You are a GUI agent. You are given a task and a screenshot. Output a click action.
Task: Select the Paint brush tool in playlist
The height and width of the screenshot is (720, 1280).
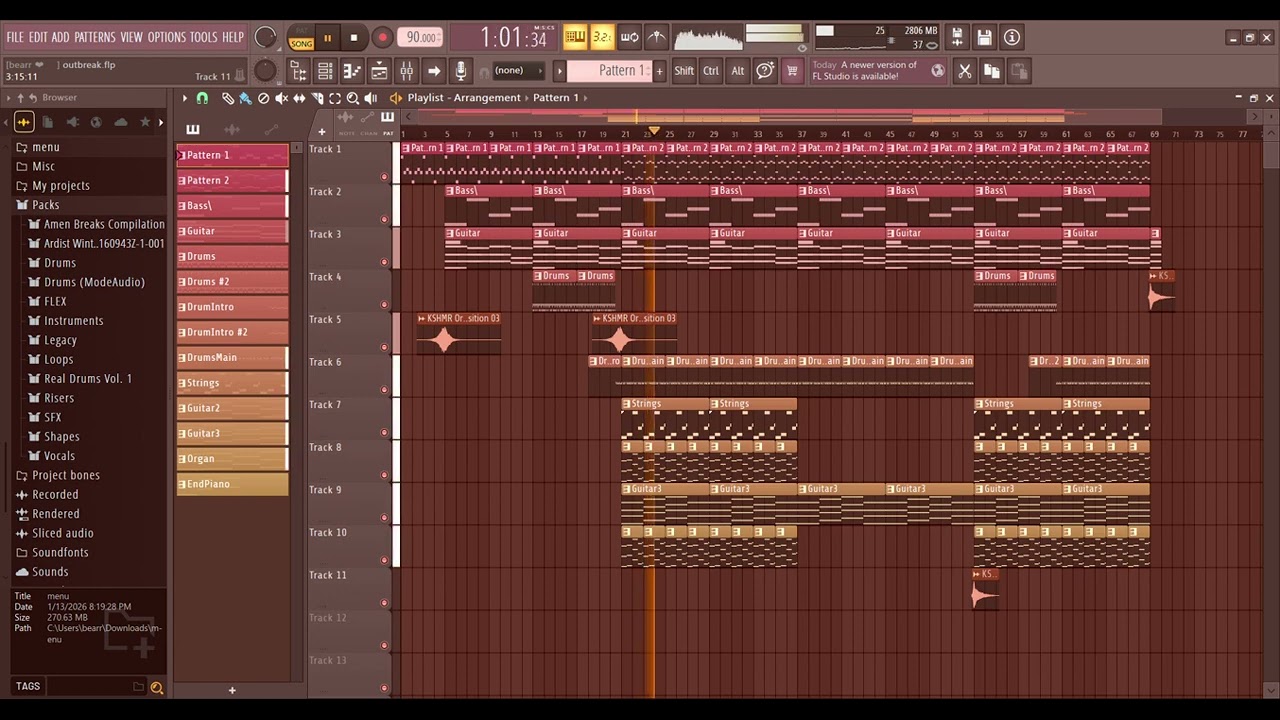click(245, 98)
